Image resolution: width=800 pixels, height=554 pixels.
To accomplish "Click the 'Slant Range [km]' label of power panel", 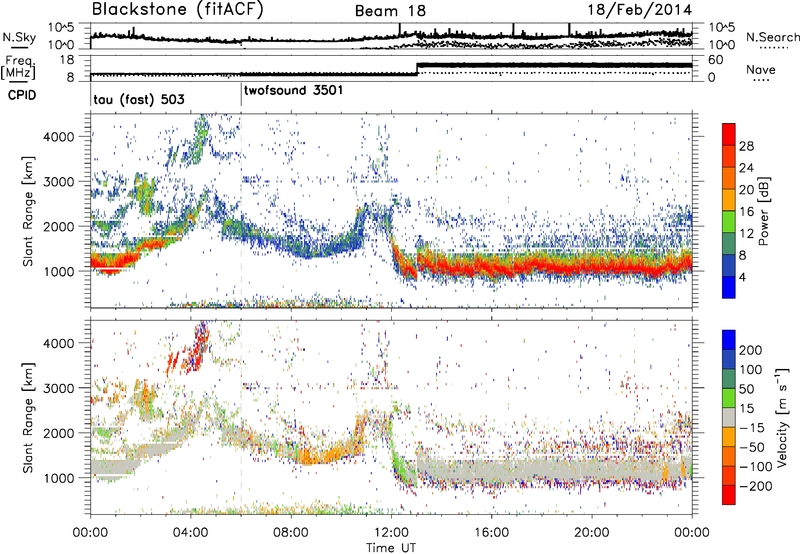I will tap(28, 211).
